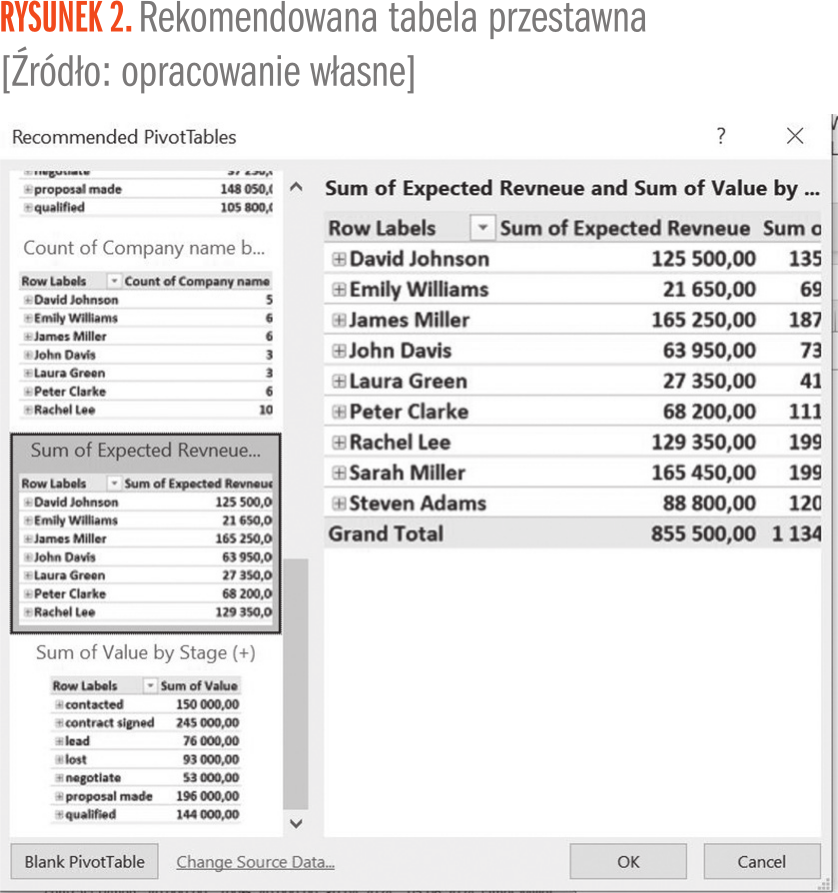Close the Recommended PivotTables dialog
This screenshot has height=893, width=838.
tap(795, 136)
